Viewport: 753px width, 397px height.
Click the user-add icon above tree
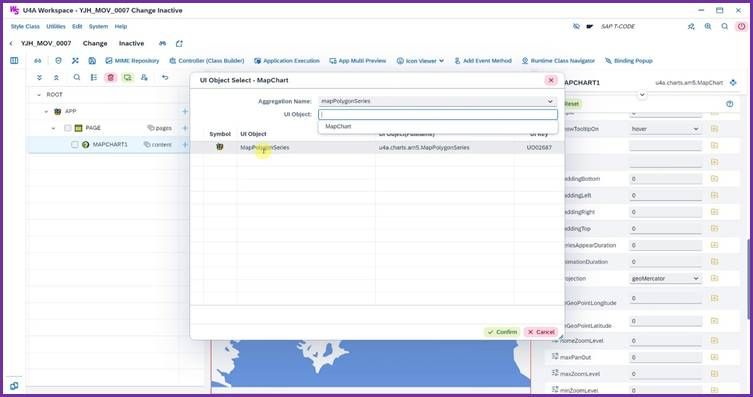point(144,77)
